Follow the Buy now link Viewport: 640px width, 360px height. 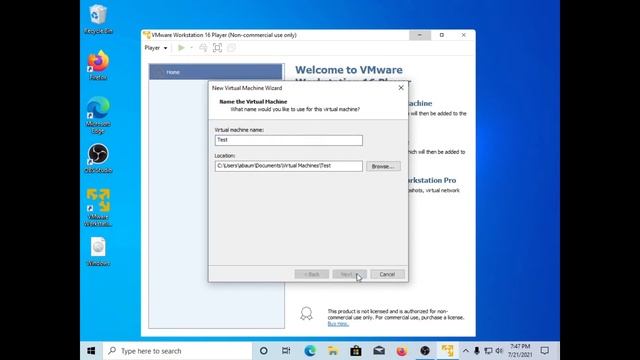tap(338, 324)
